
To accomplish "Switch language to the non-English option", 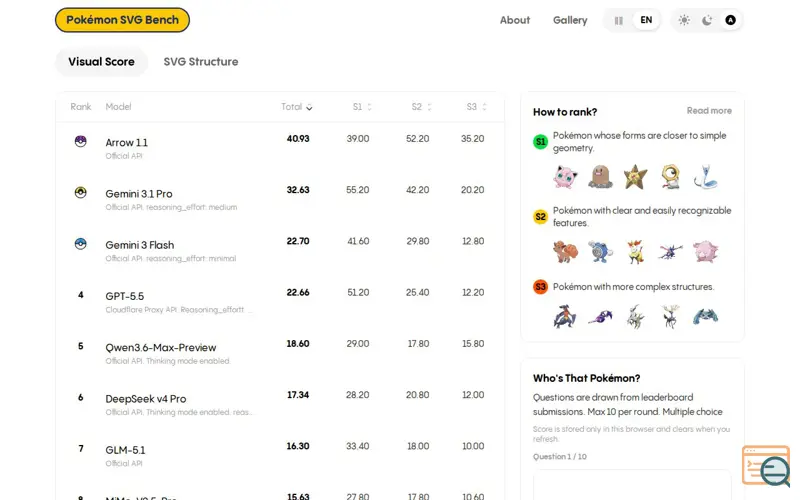I will [x=618, y=20].
